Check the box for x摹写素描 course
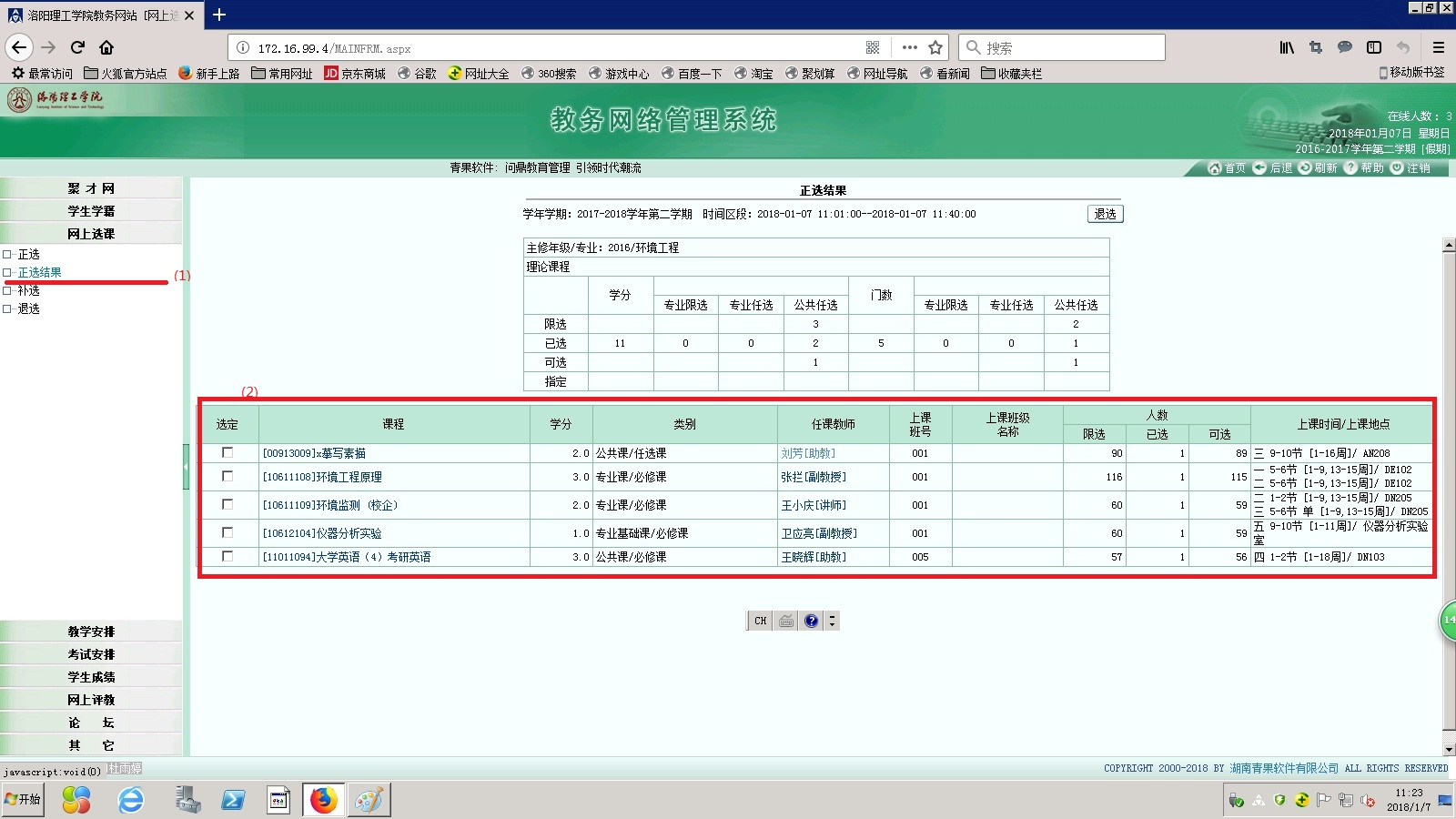The width and height of the screenshot is (1456, 819). pyautogui.click(x=227, y=452)
